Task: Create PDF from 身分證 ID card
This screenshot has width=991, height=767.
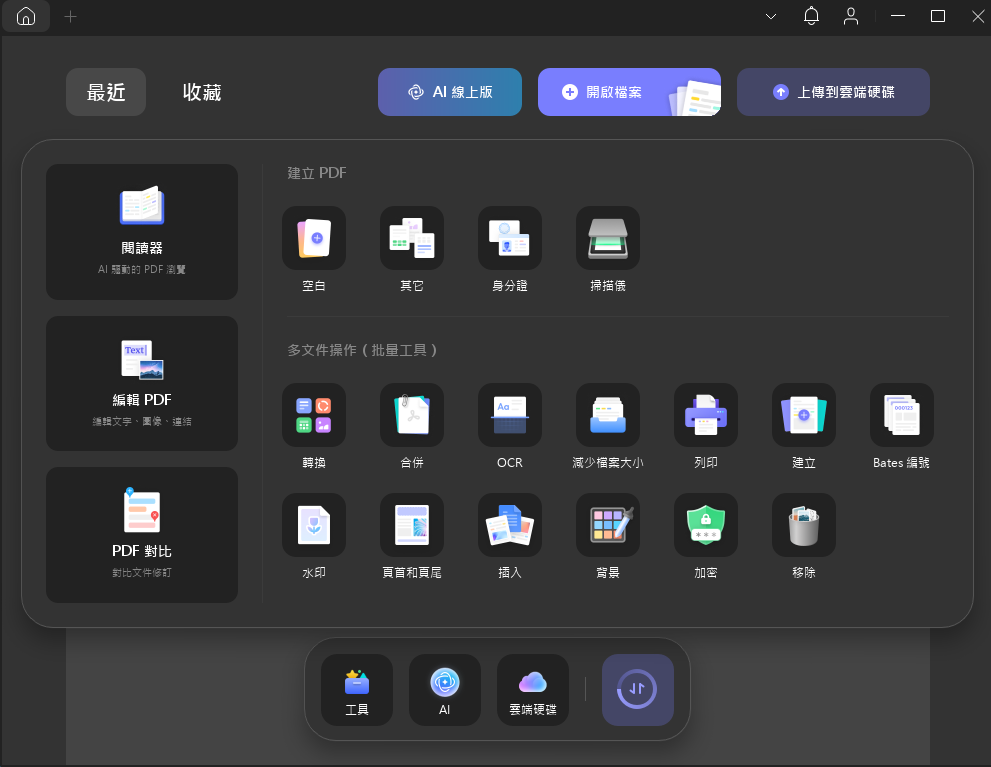Action: coord(510,239)
